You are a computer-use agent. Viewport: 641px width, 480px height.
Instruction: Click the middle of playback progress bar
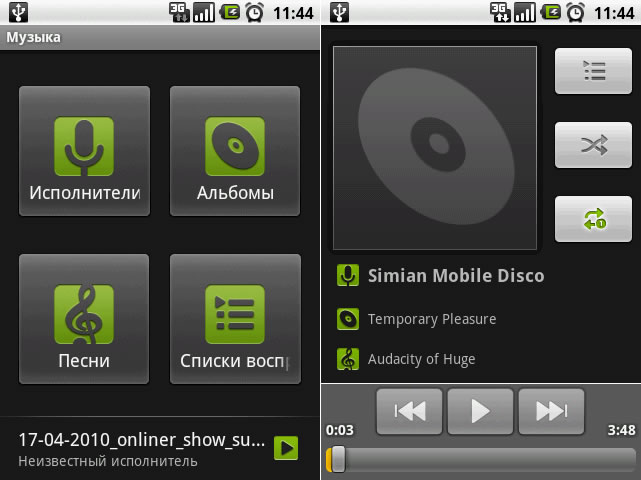click(481, 460)
